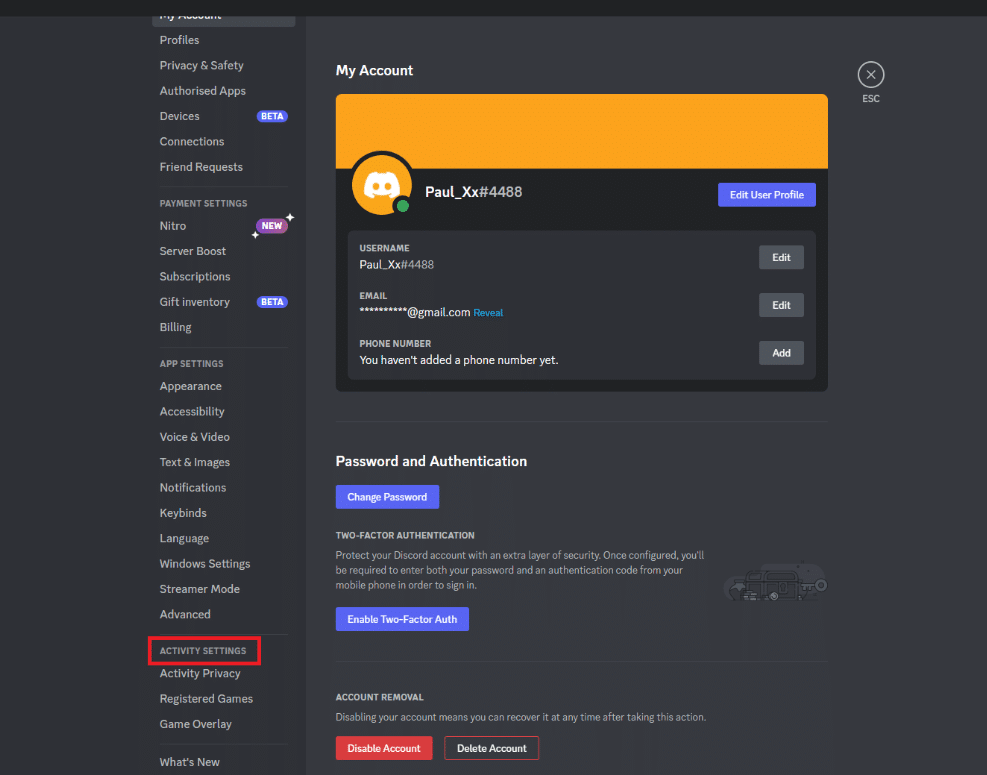Reveal the hidden email address
Viewport: 987px width, 775px height.
[488, 313]
